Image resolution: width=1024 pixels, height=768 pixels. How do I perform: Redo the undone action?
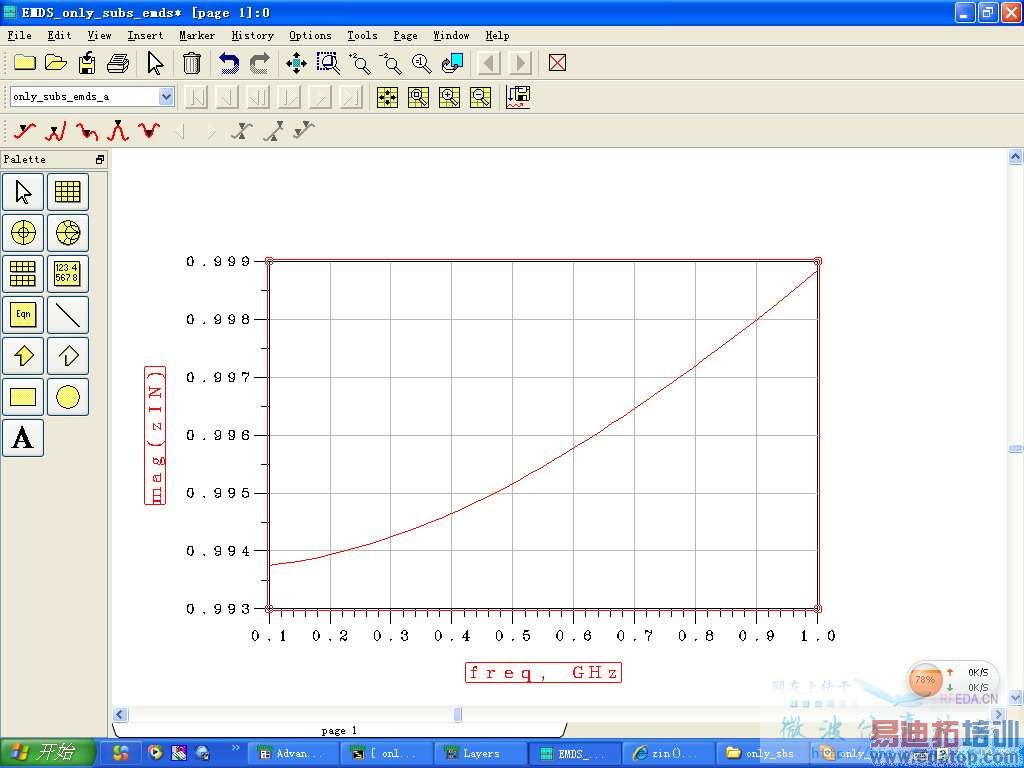[x=260, y=63]
